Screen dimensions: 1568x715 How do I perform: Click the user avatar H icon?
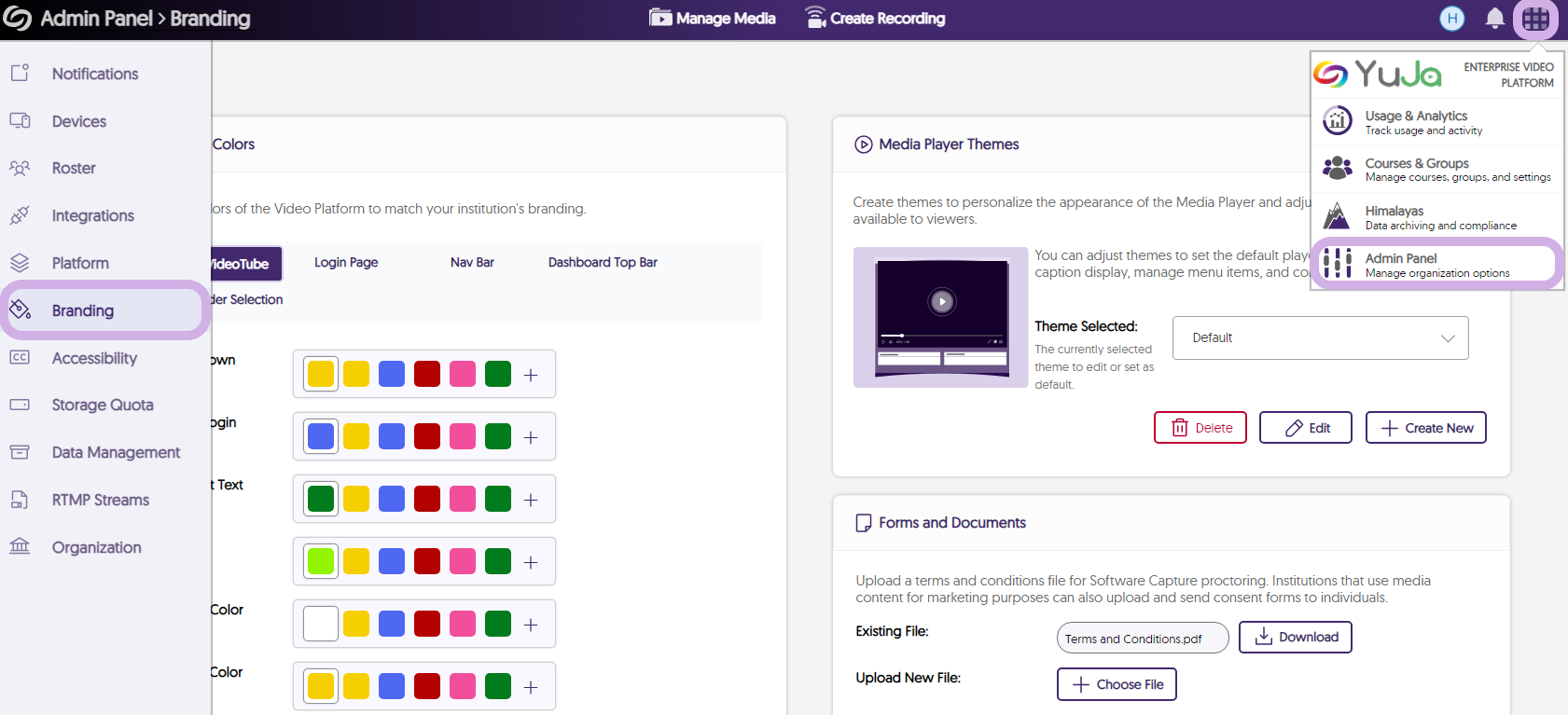(1451, 19)
